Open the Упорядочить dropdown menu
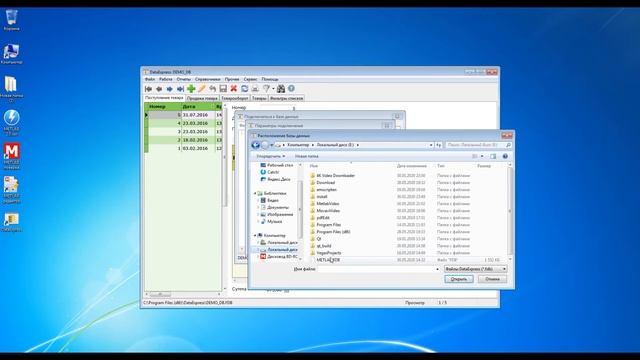The width and height of the screenshot is (640, 360). pyautogui.click(x=271, y=156)
